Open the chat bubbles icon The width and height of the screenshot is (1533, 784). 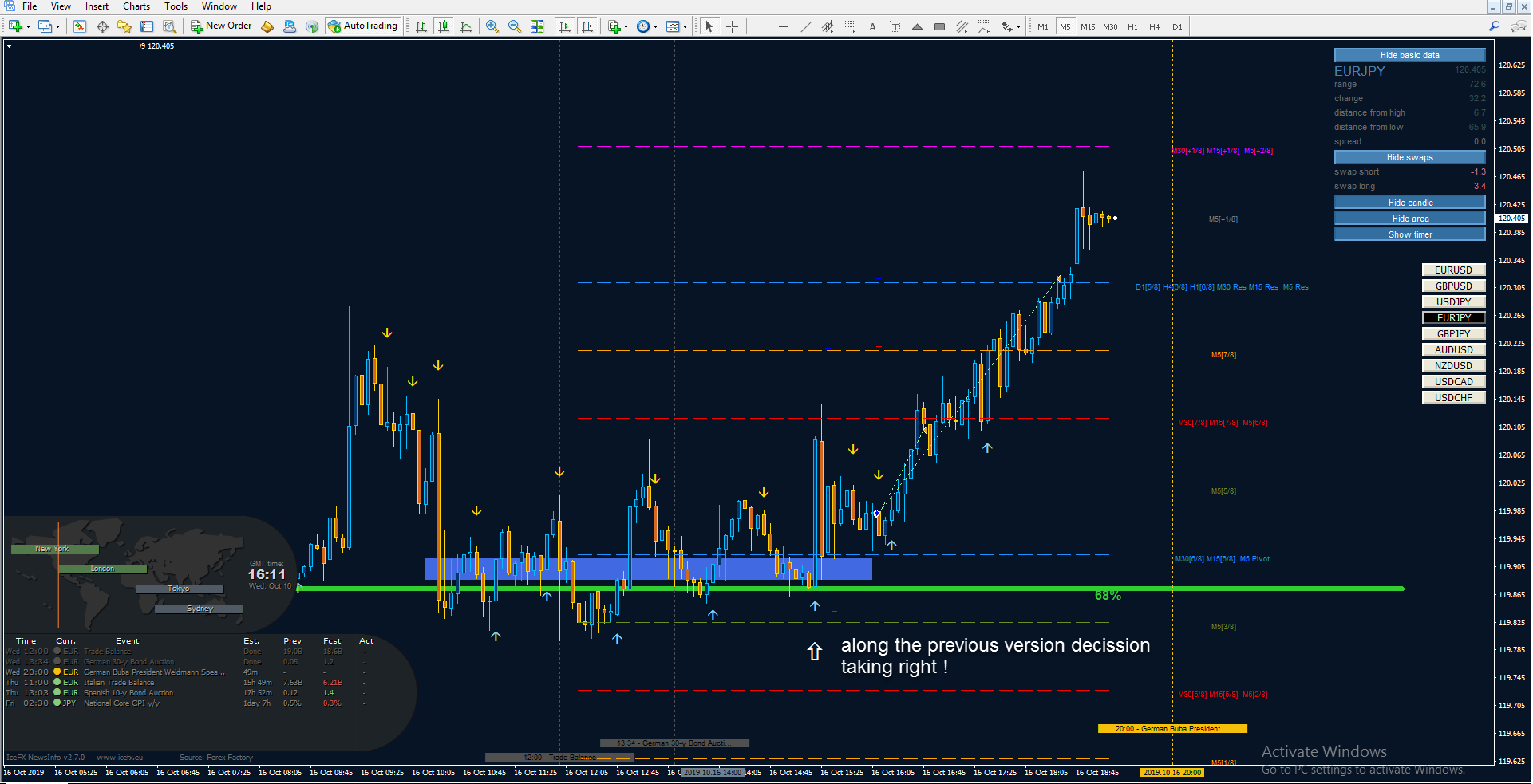(x=1518, y=26)
